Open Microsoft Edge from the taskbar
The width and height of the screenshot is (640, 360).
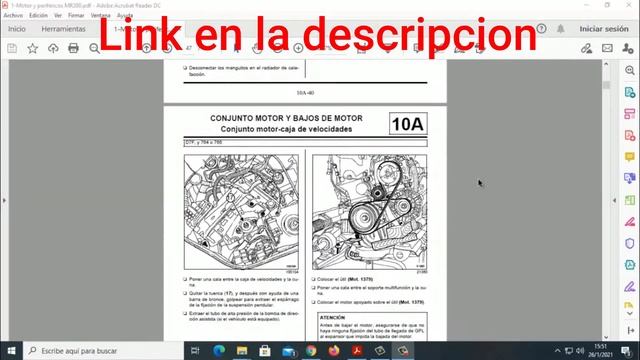(x=219, y=351)
